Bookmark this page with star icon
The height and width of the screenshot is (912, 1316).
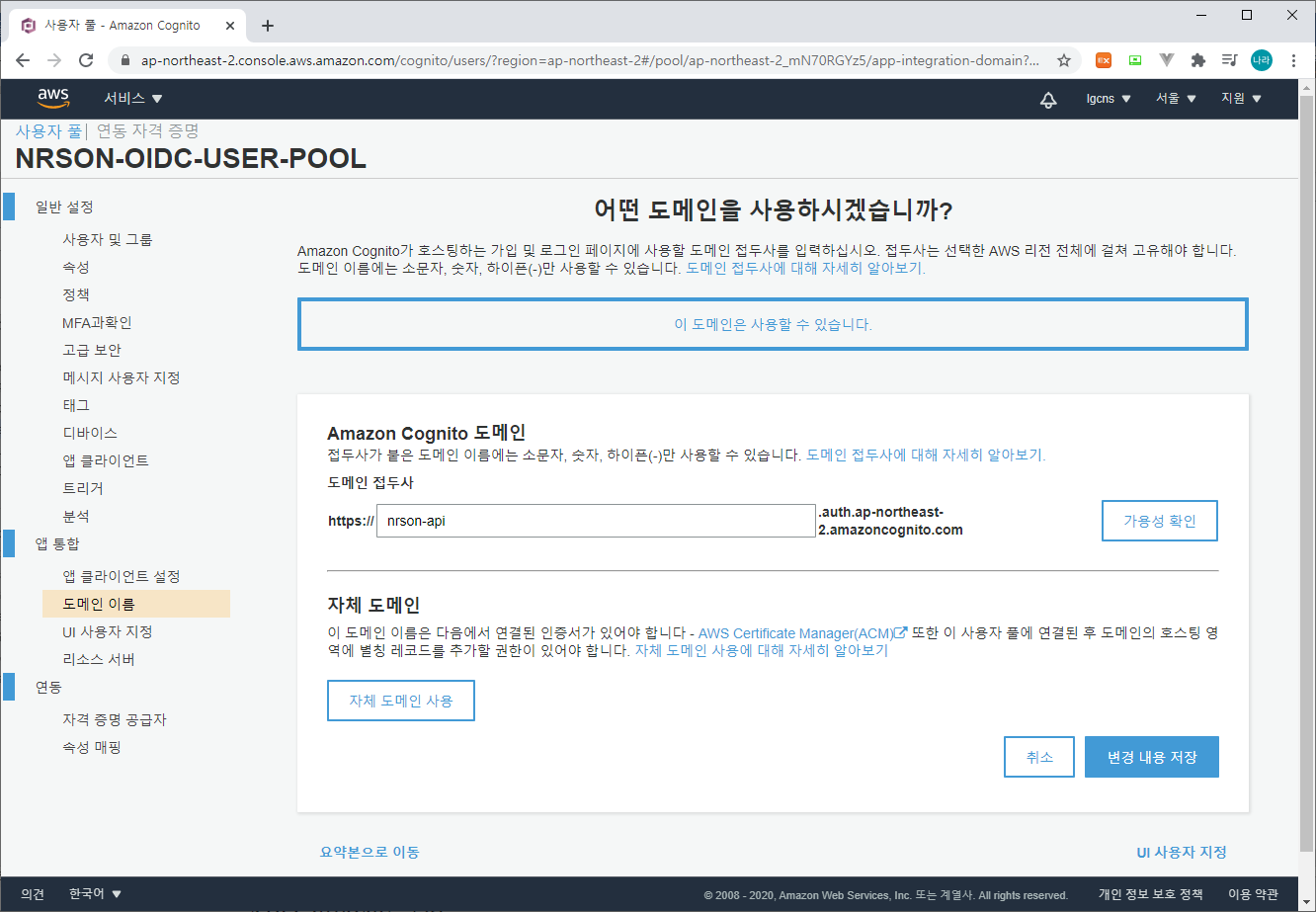pyautogui.click(x=1064, y=60)
